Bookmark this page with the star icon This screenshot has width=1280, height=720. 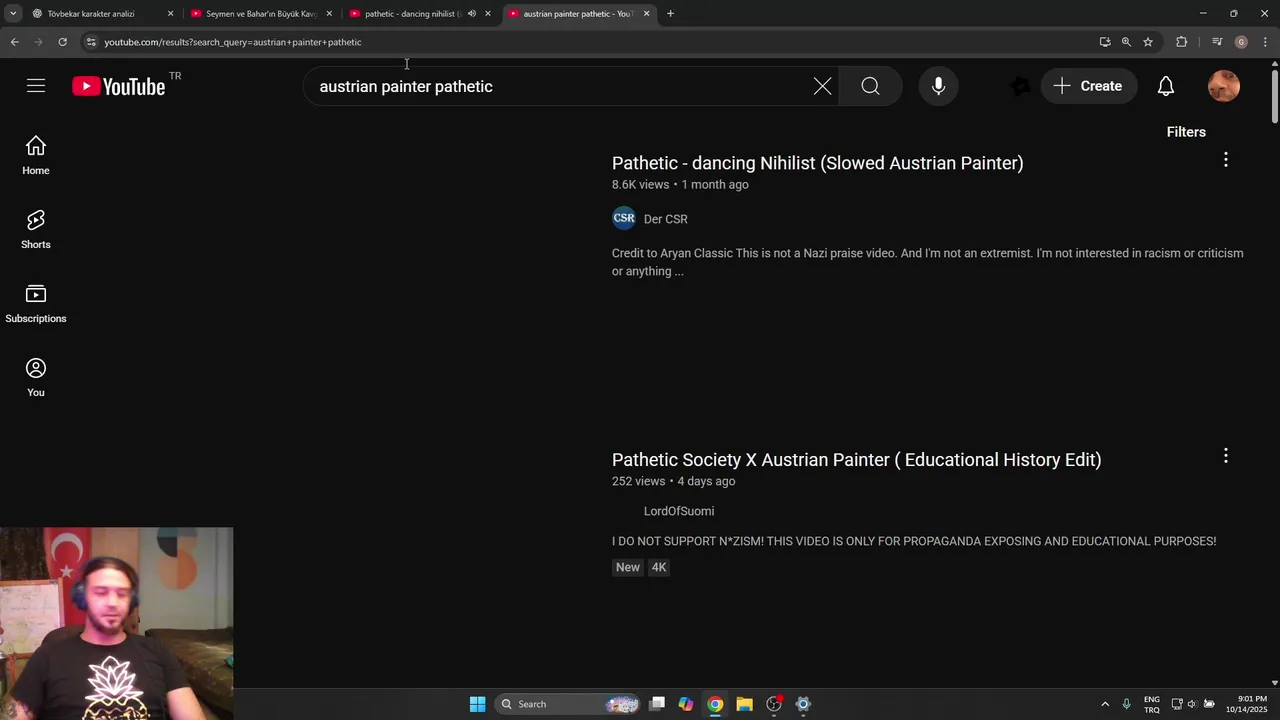(1148, 42)
